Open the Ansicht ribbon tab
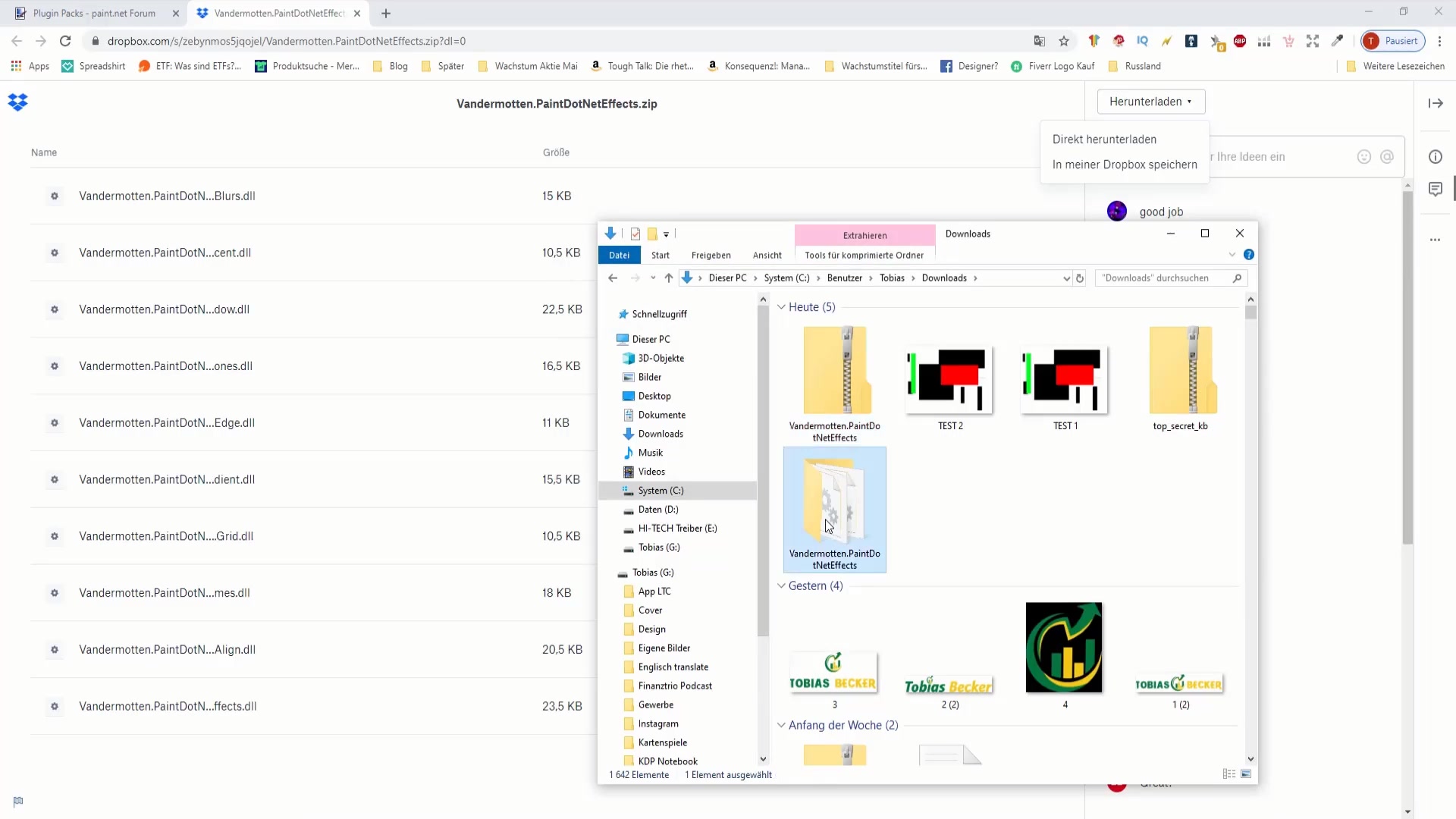This screenshot has width=1456, height=819. click(x=767, y=256)
